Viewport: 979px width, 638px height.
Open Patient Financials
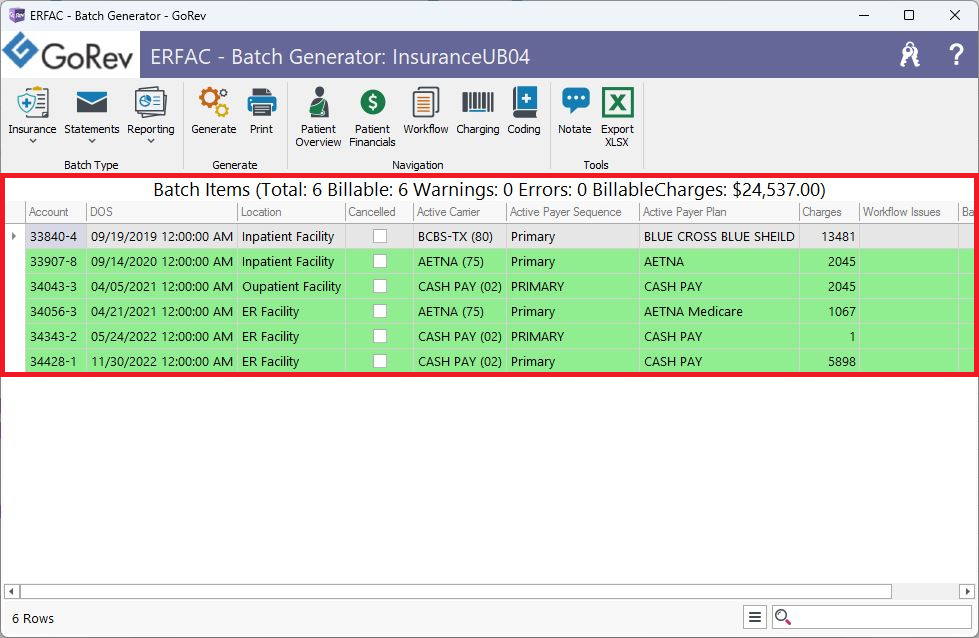pyautogui.click(x=372, y=117)
